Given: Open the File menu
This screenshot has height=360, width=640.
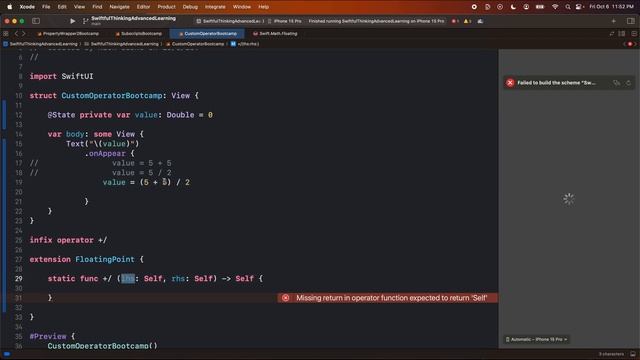Looking at the screenshot, I should pos(46,7).
